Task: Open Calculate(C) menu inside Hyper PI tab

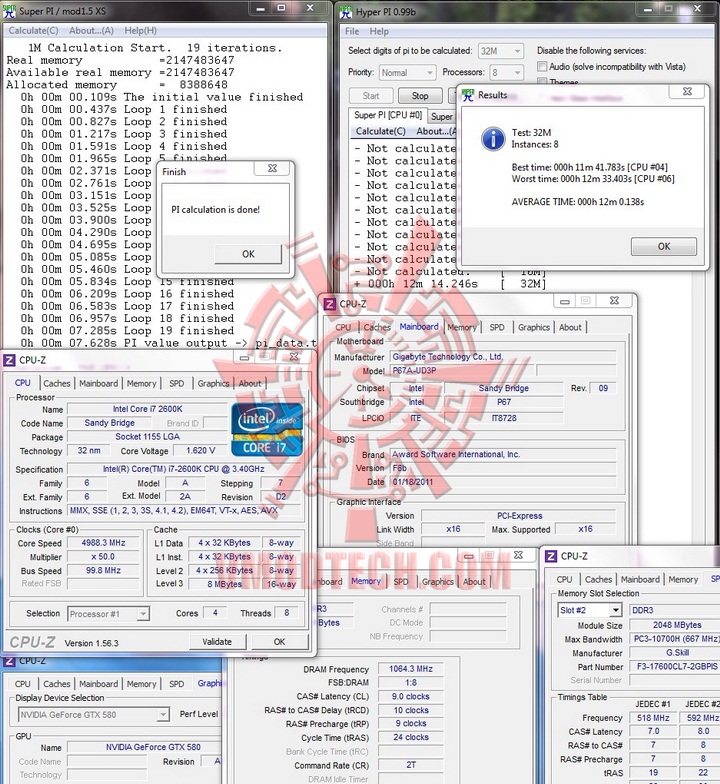Action: tap(380, 131)
